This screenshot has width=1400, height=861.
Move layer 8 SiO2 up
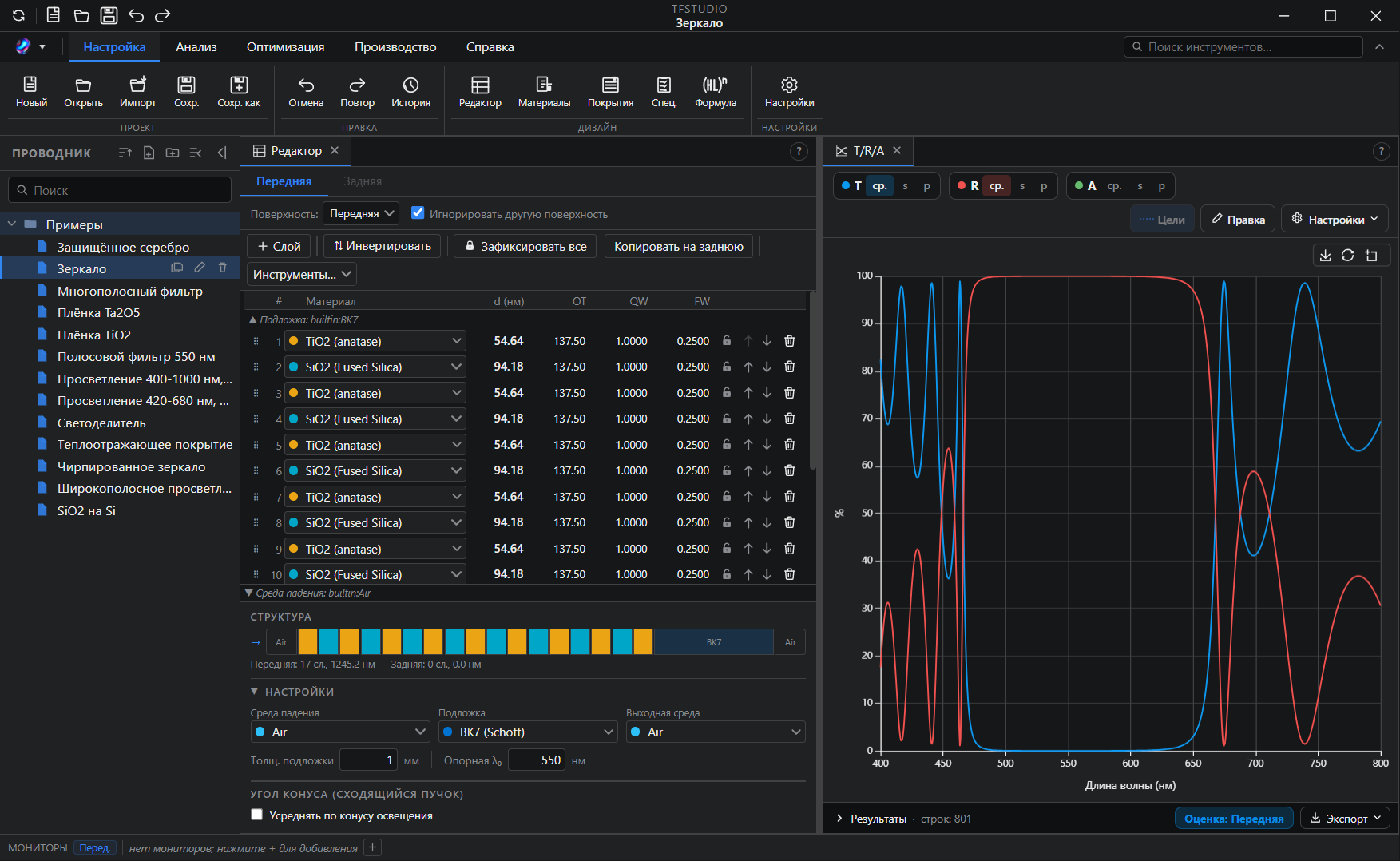click(x=748, y=523)
